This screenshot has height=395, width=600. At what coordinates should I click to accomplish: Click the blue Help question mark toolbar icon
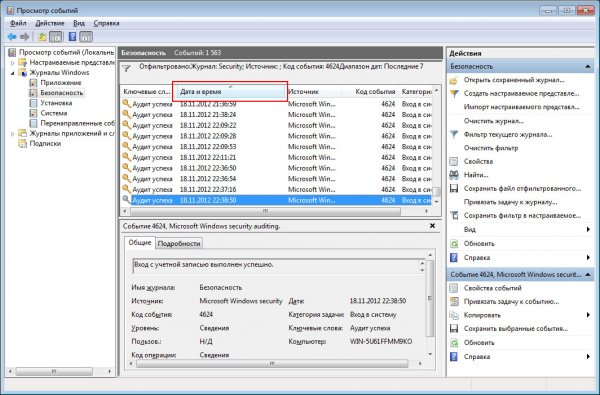tap(72, 37)
